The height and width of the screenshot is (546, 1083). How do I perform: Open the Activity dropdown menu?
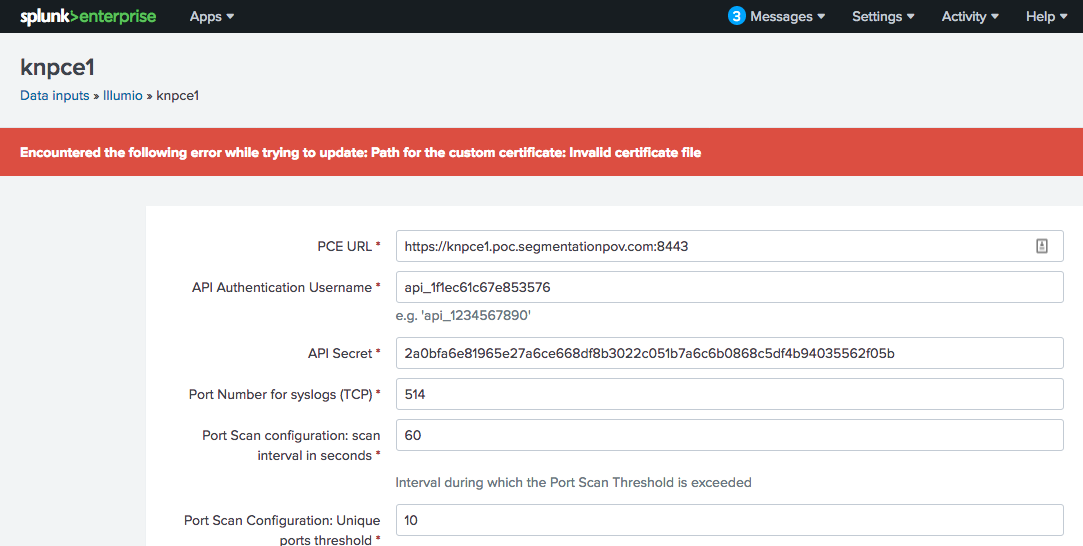click(970, 17)
